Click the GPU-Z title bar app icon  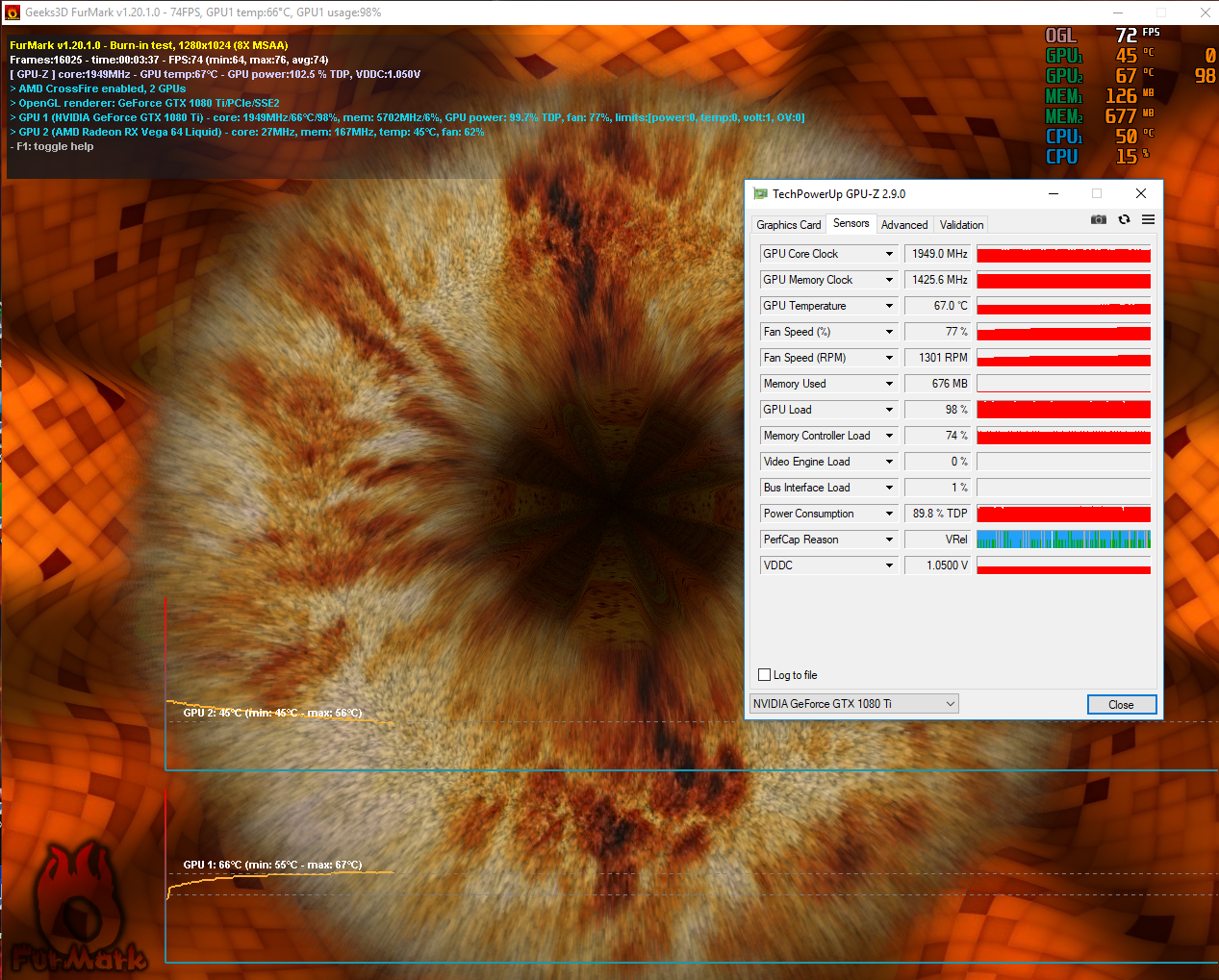(x=760, y=193)
